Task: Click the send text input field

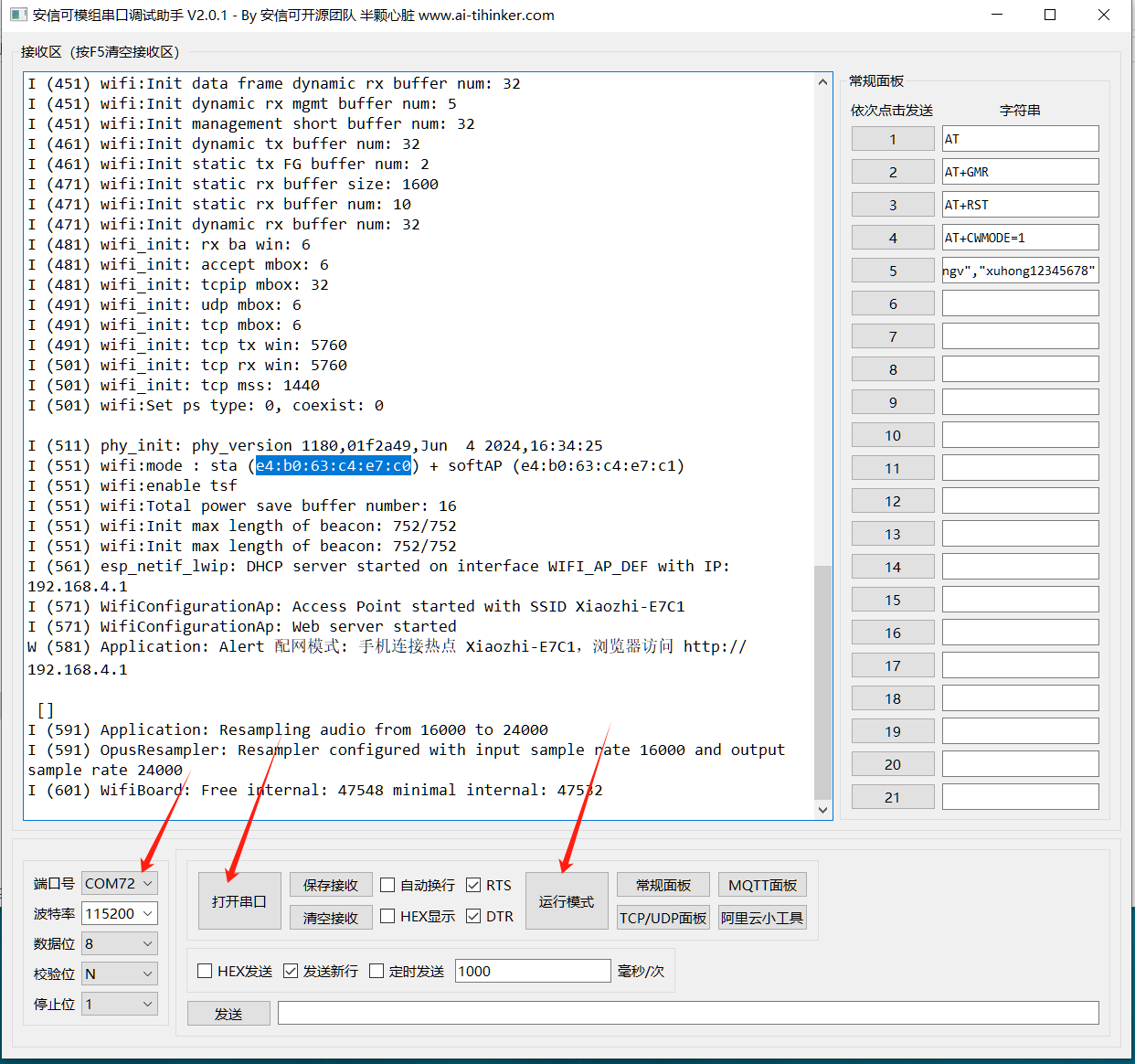Action: click(x=687, y=1013)
